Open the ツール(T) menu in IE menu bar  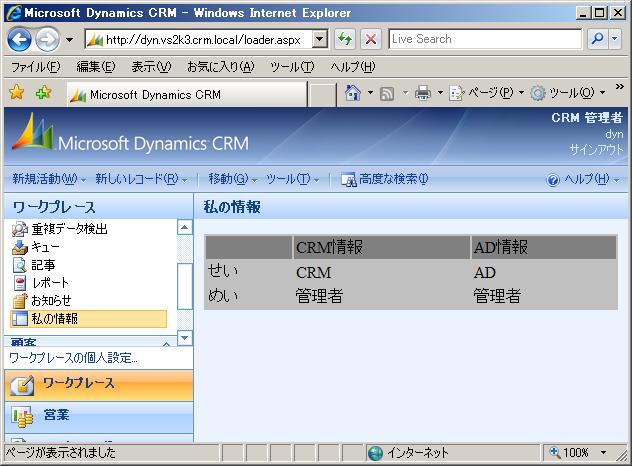(x=292, y=67)
